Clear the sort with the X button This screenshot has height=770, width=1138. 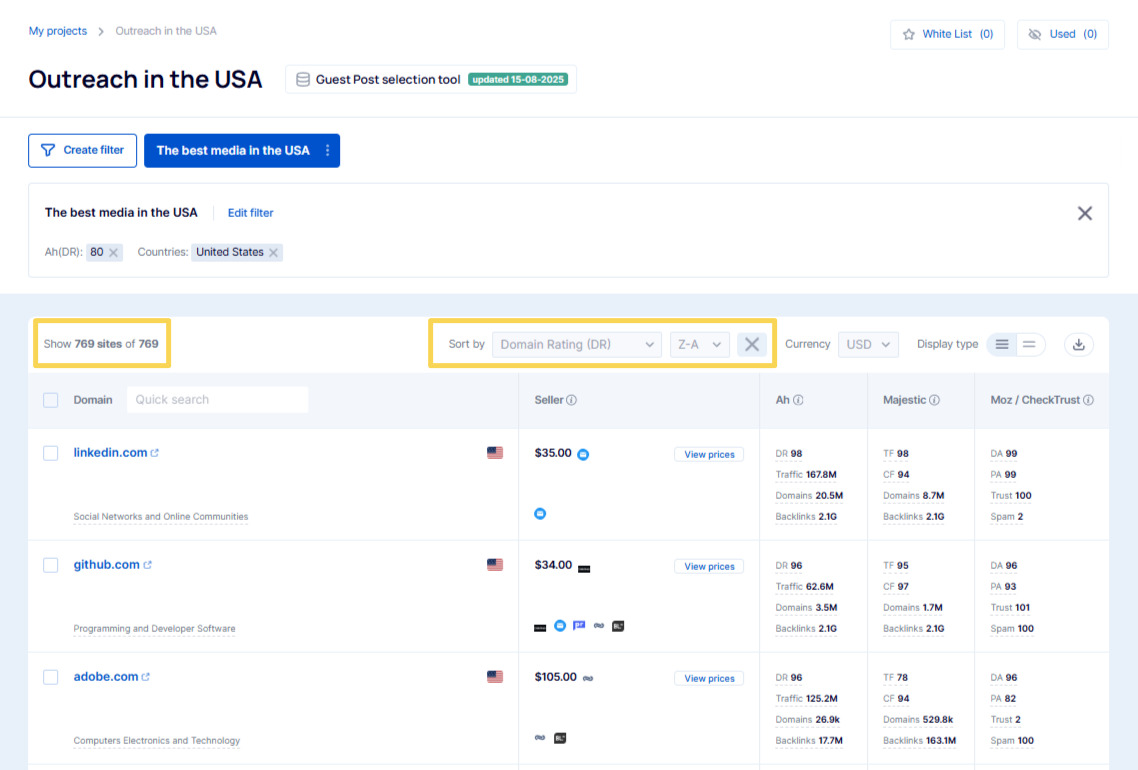(752, 344)
